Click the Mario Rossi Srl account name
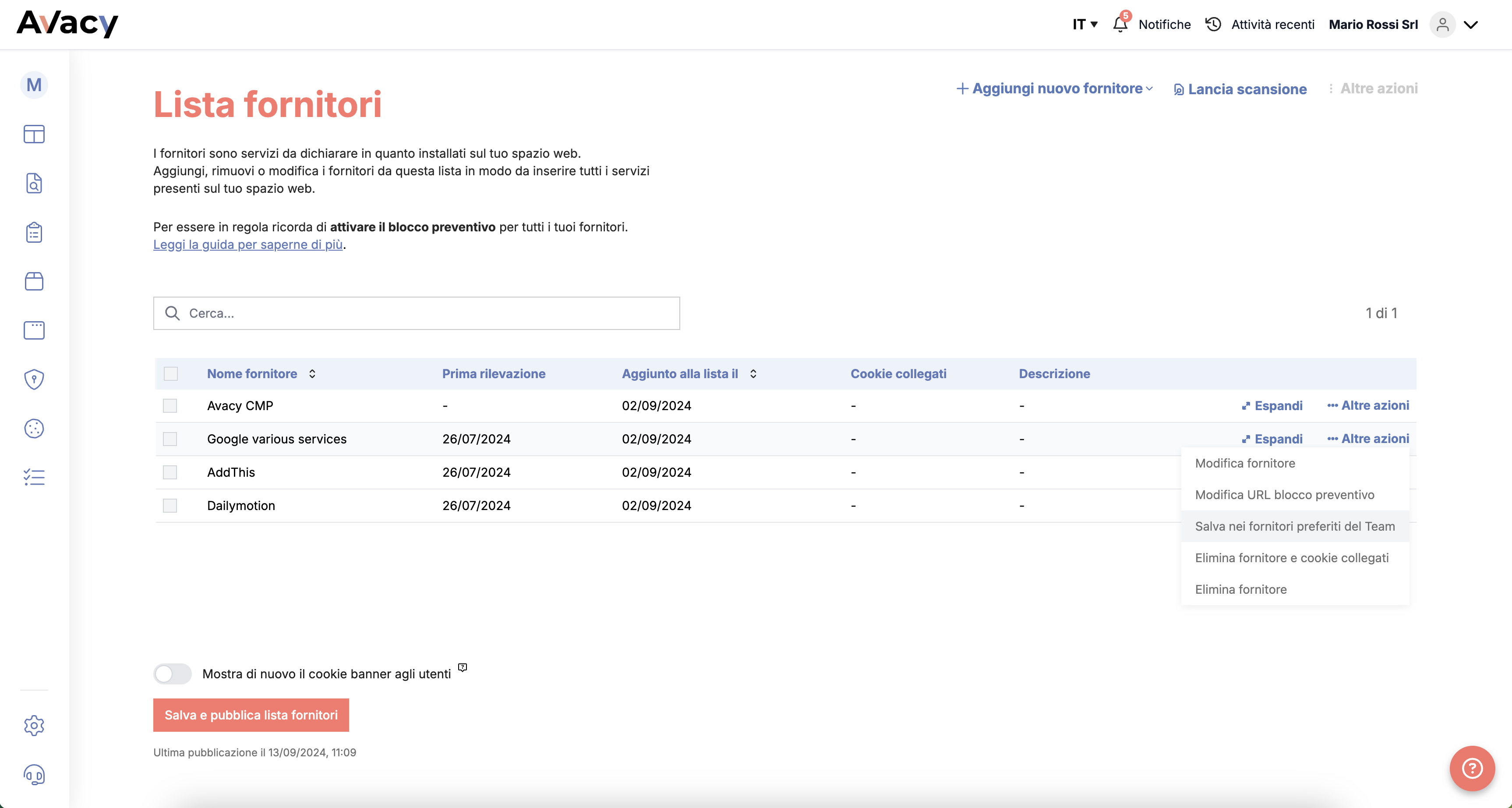 pyautogui.click(x=1374, y=24)
